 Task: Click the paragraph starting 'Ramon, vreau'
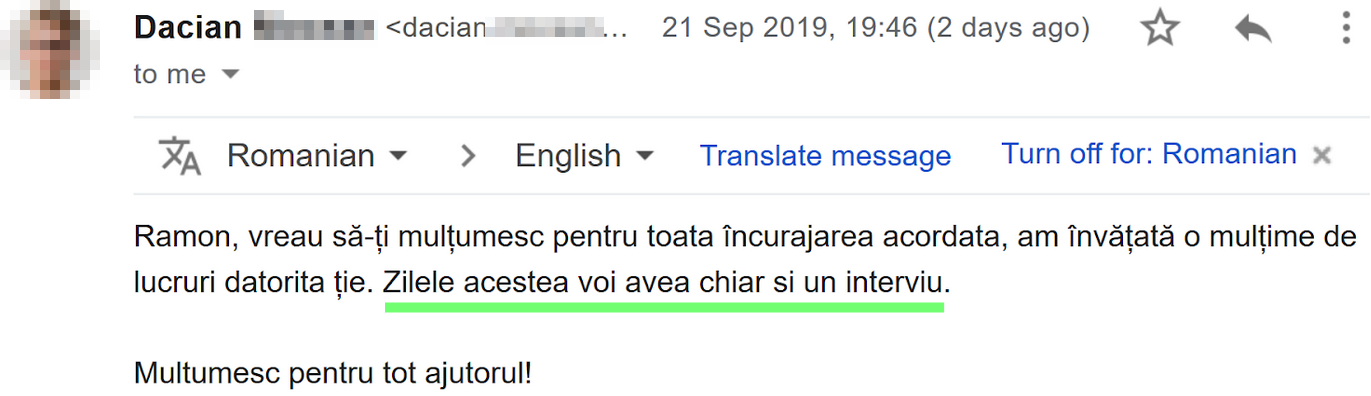pos(746,261)
